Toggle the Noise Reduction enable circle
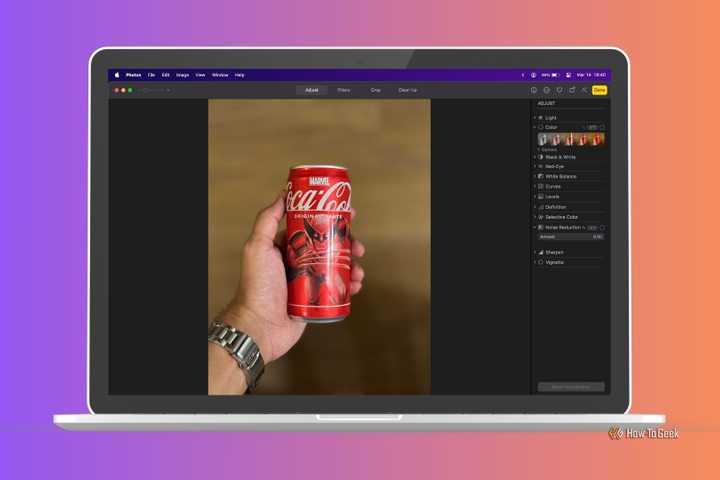 [602, 227]
